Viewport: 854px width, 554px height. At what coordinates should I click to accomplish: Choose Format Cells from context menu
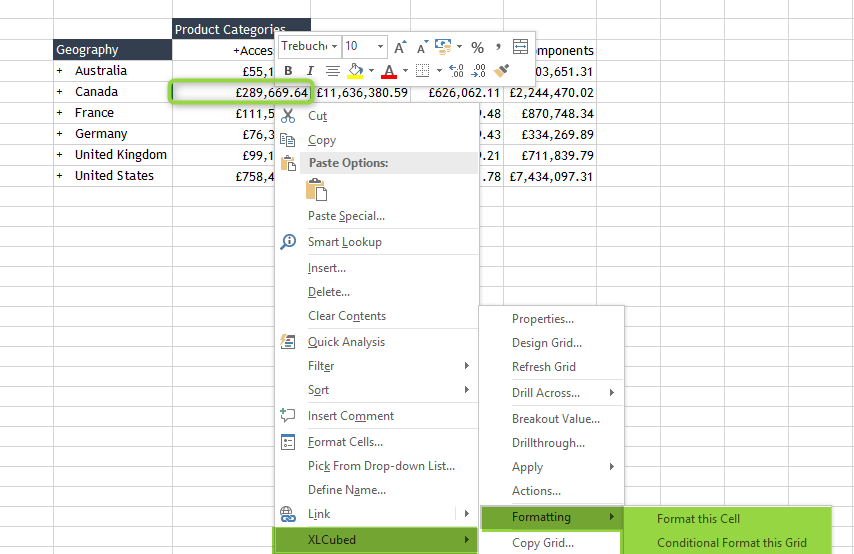(x=345, y=442)
